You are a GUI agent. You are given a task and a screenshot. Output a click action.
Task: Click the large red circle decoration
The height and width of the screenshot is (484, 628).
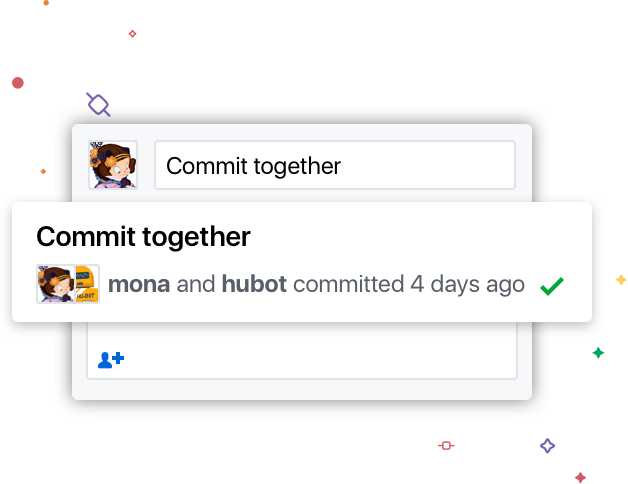pyautogui.click(x=18, y=83)
